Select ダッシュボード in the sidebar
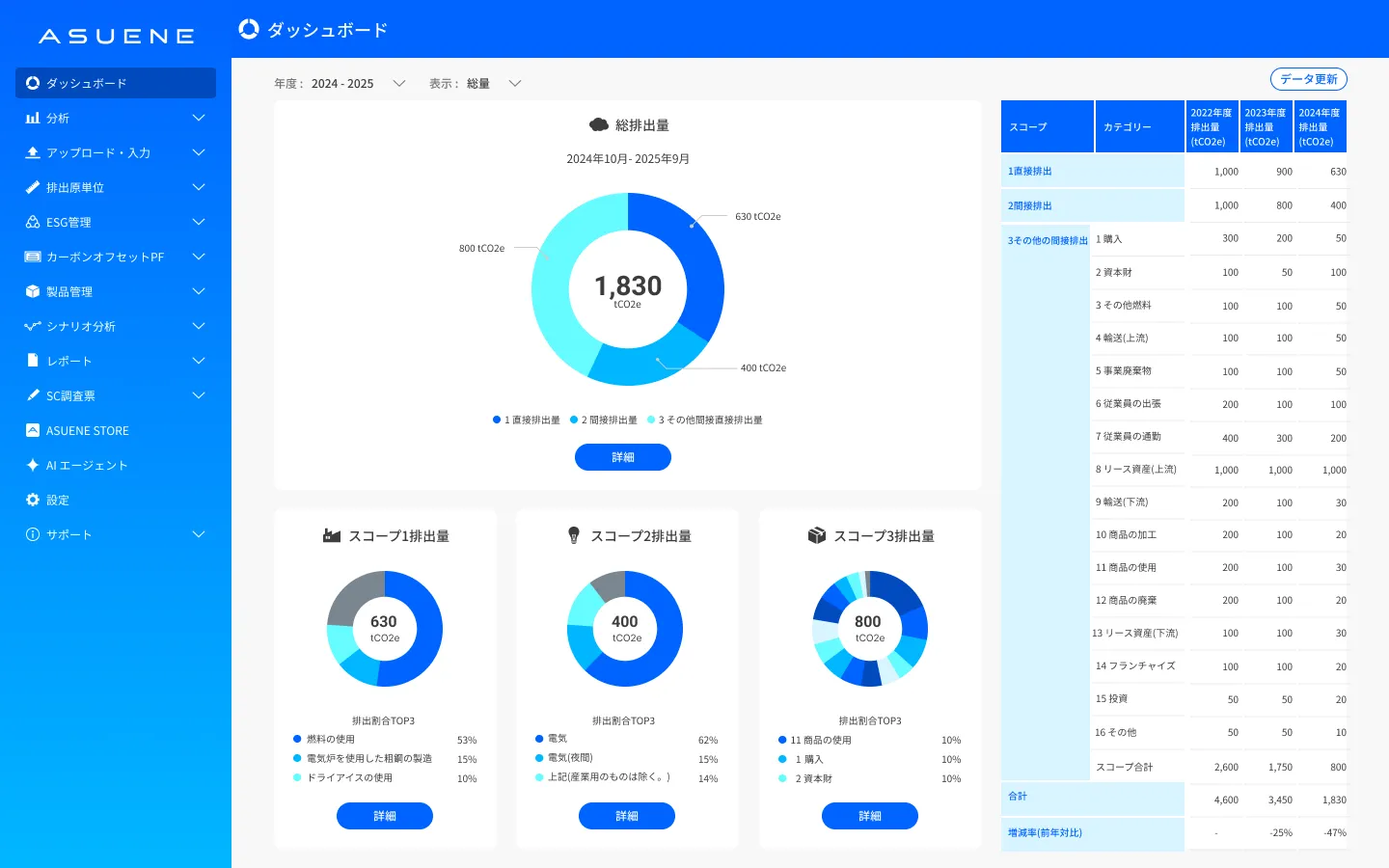Screen dimensions: 1389x868 (x=116, y=83)
